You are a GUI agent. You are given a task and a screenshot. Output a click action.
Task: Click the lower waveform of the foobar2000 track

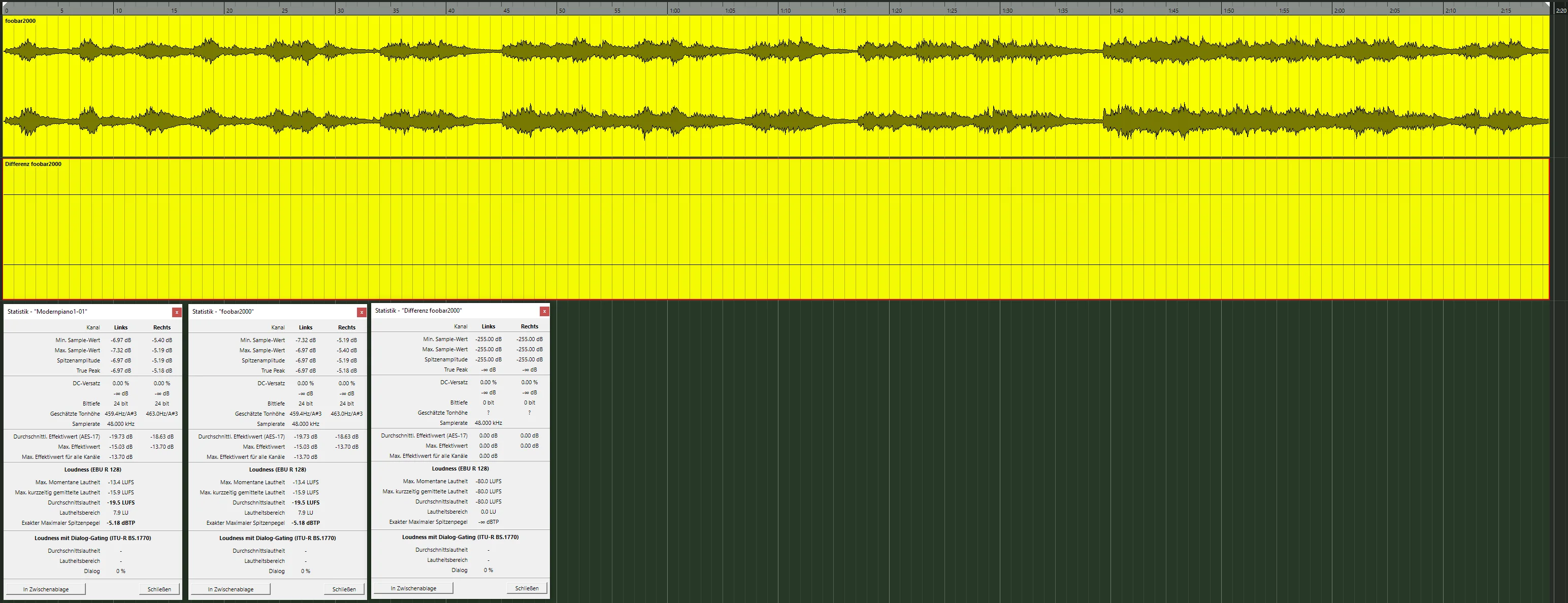click(x=775, y=120)
